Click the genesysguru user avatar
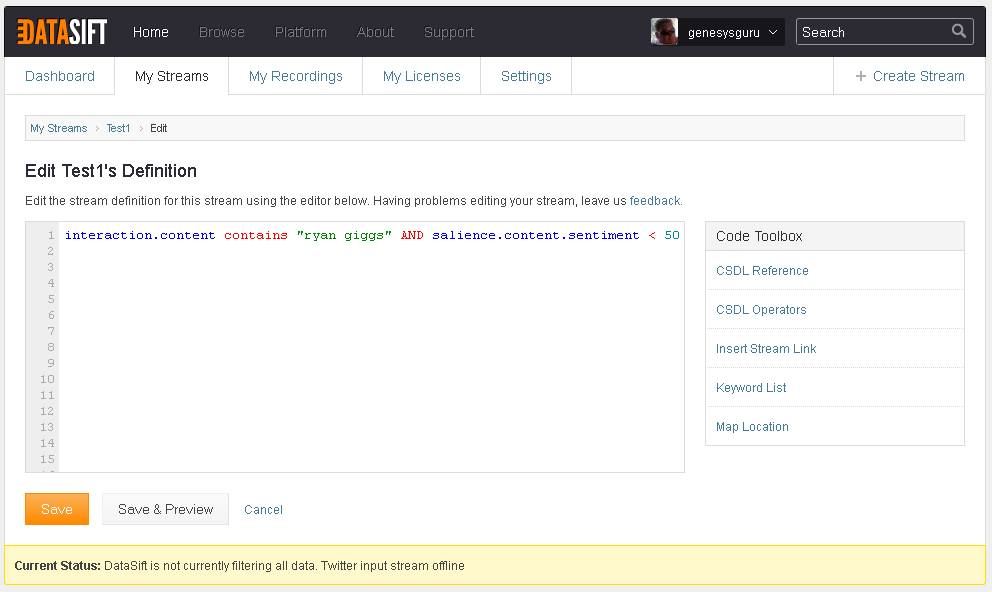992x592 pixels. coord(664,32)
